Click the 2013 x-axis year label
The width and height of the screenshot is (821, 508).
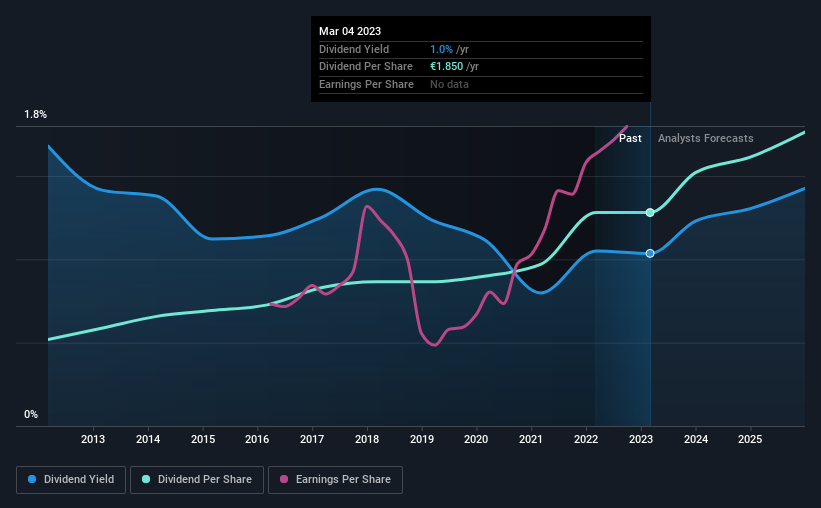point(93,439)
